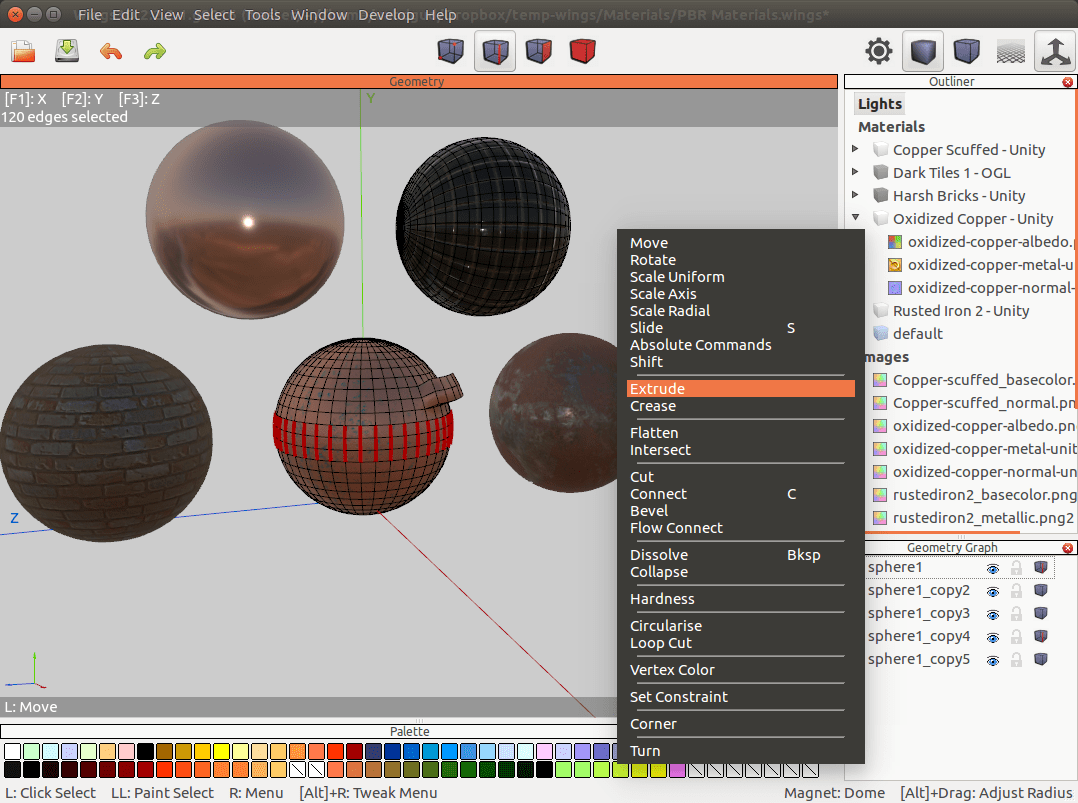
Task: Close the Geometry Graph panel
Action: point(1068,548)
